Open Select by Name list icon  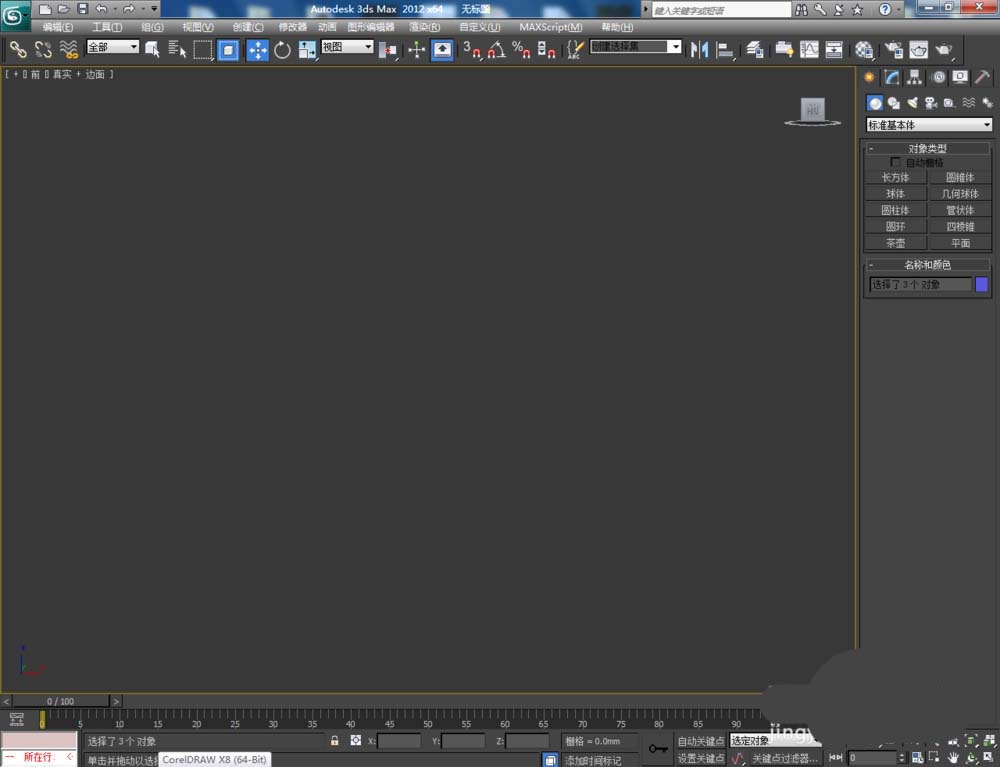[178, 49]
